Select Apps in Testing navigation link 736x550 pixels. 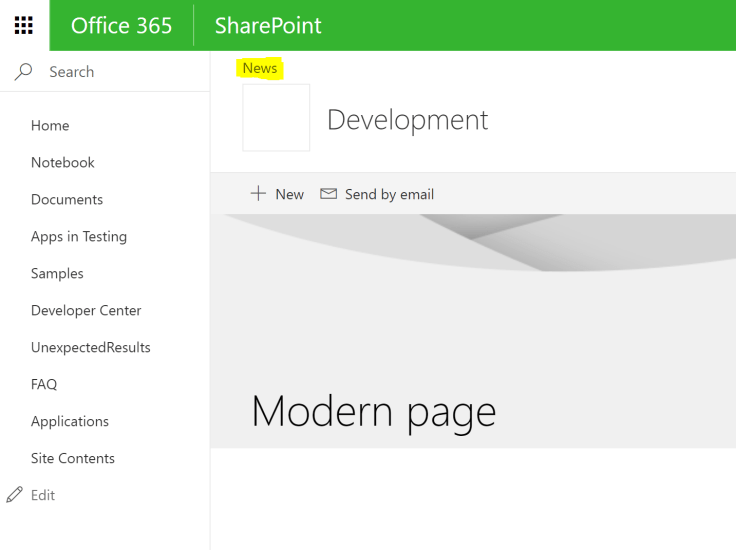pos(79,237)
